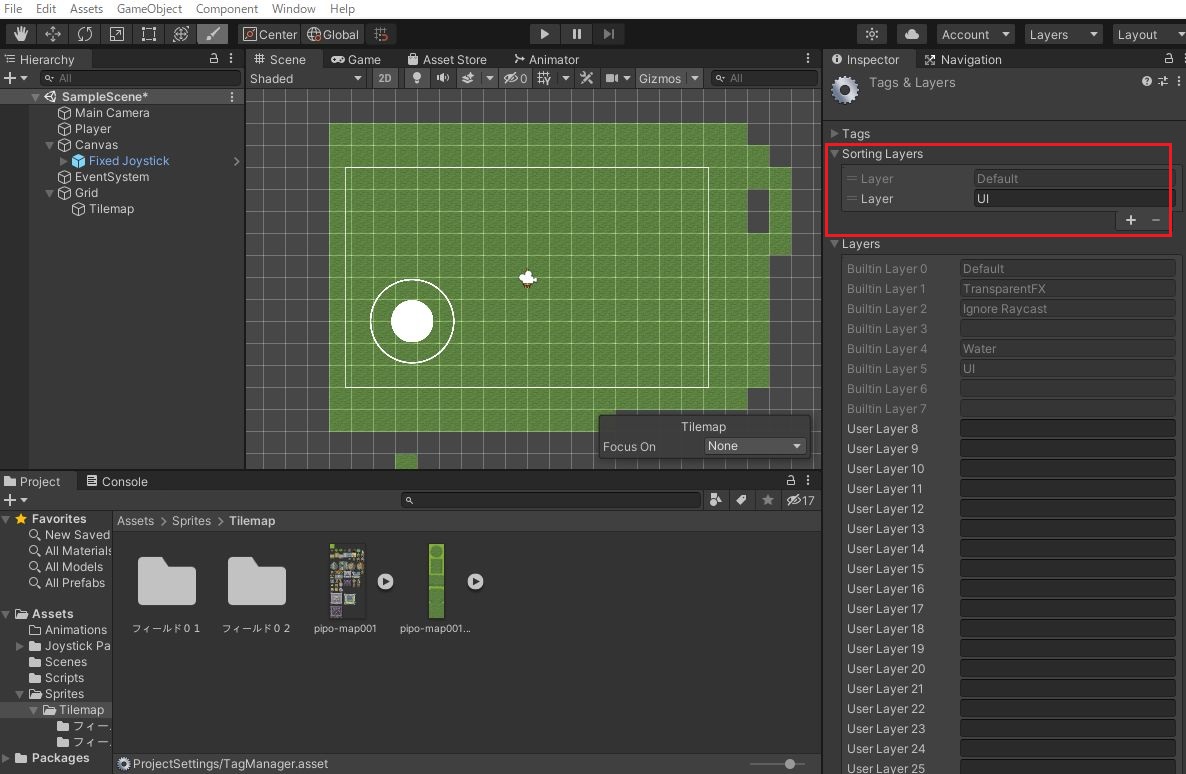Collapse the Canvas object in Hierarchy
The width and height of the screenshot is (1186, 774).
[50, 145]
